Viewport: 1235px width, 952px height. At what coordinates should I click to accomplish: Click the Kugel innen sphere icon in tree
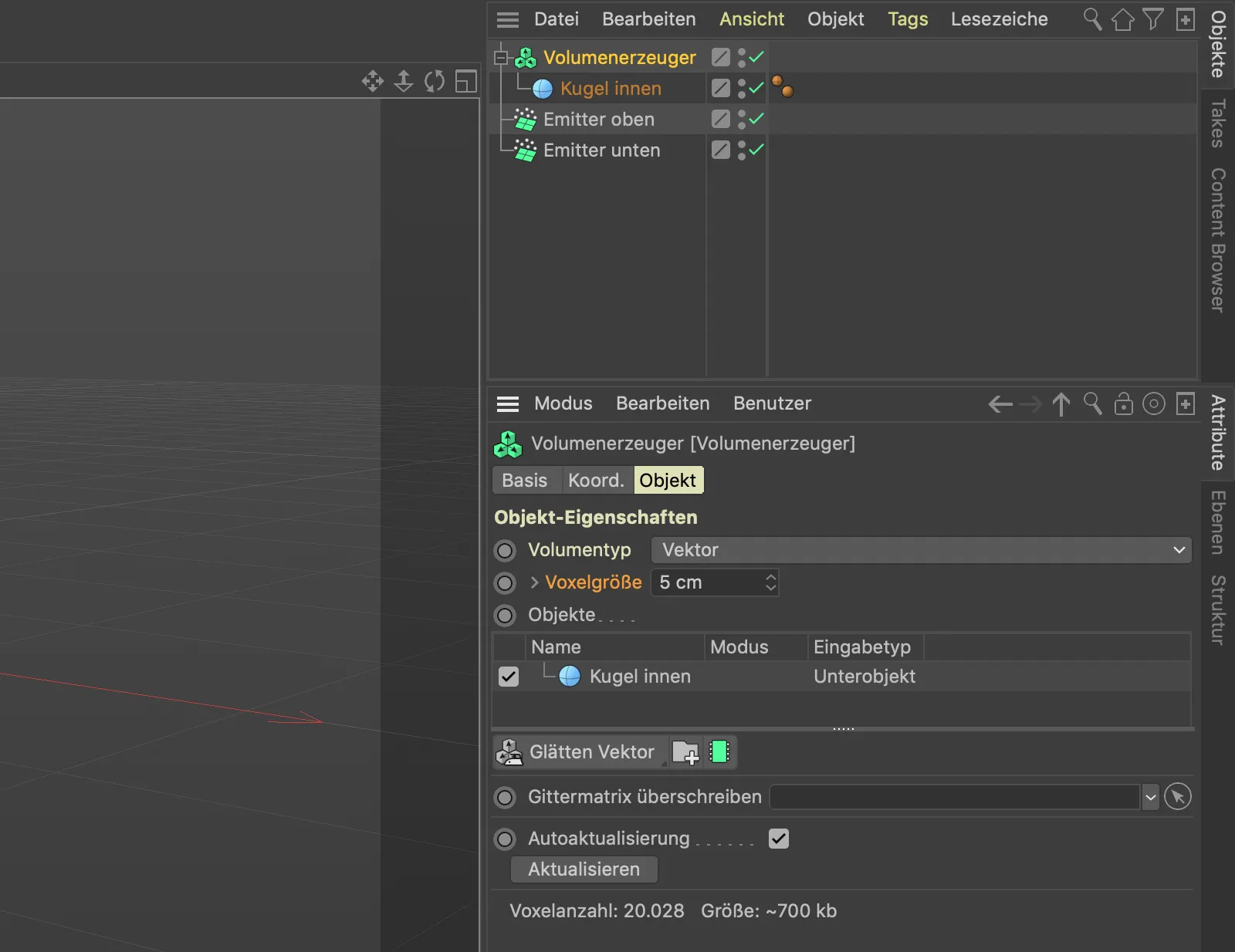click(x=543, y=89)
